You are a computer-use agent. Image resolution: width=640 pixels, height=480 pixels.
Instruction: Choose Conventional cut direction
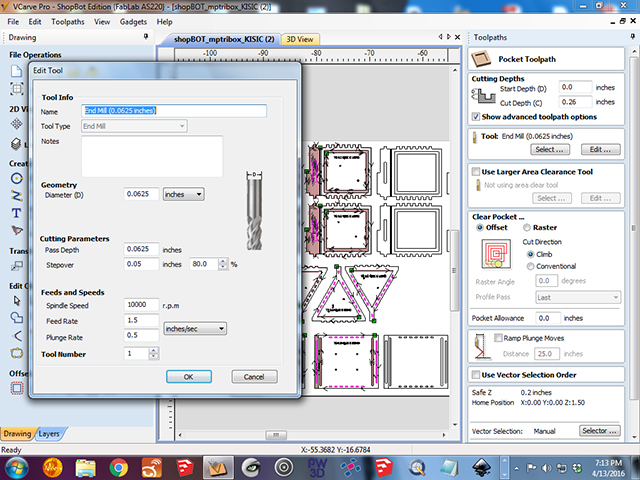[530, 267]
